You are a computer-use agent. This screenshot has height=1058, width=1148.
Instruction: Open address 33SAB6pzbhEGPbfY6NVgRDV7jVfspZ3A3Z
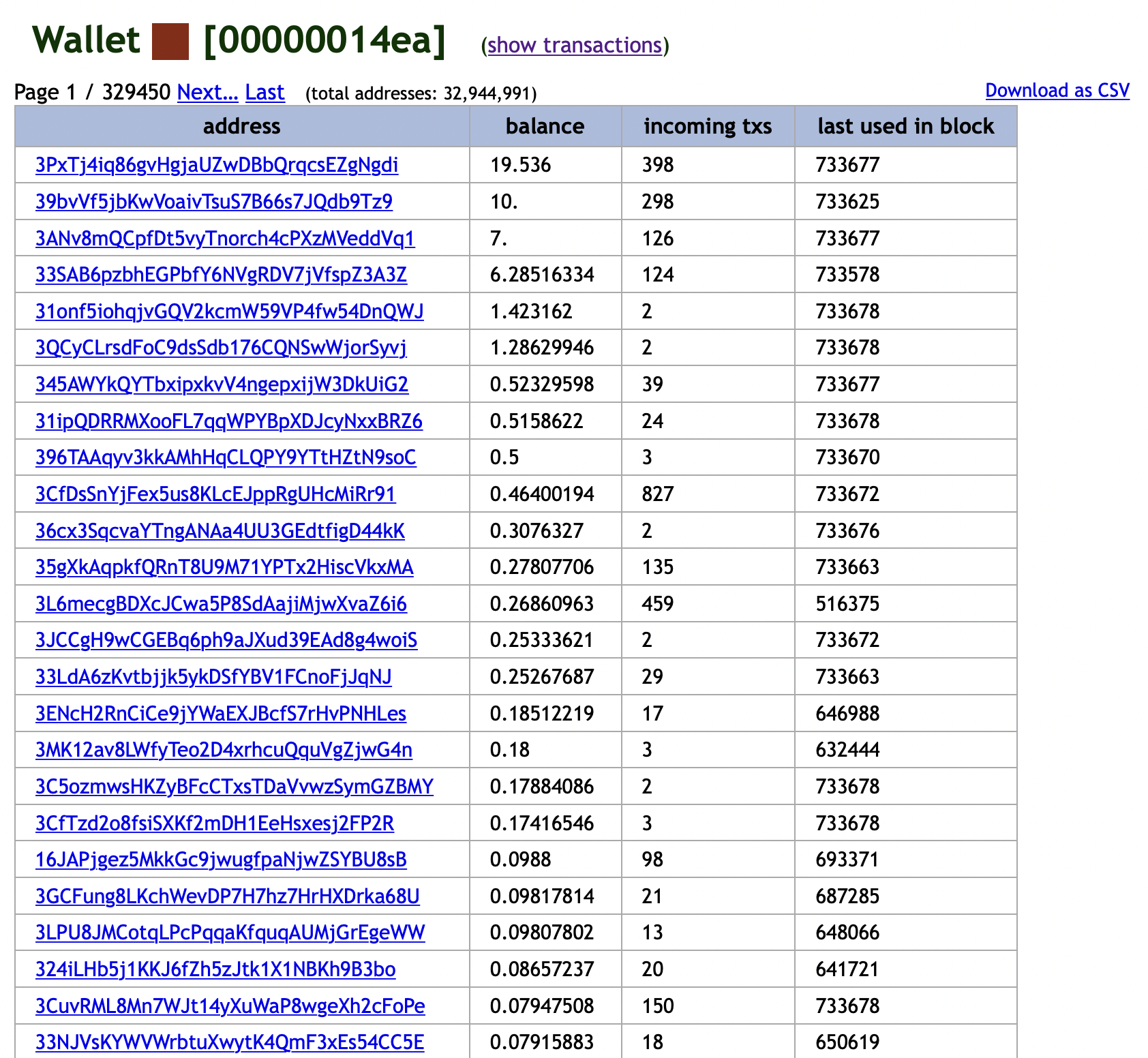point(221,275)
